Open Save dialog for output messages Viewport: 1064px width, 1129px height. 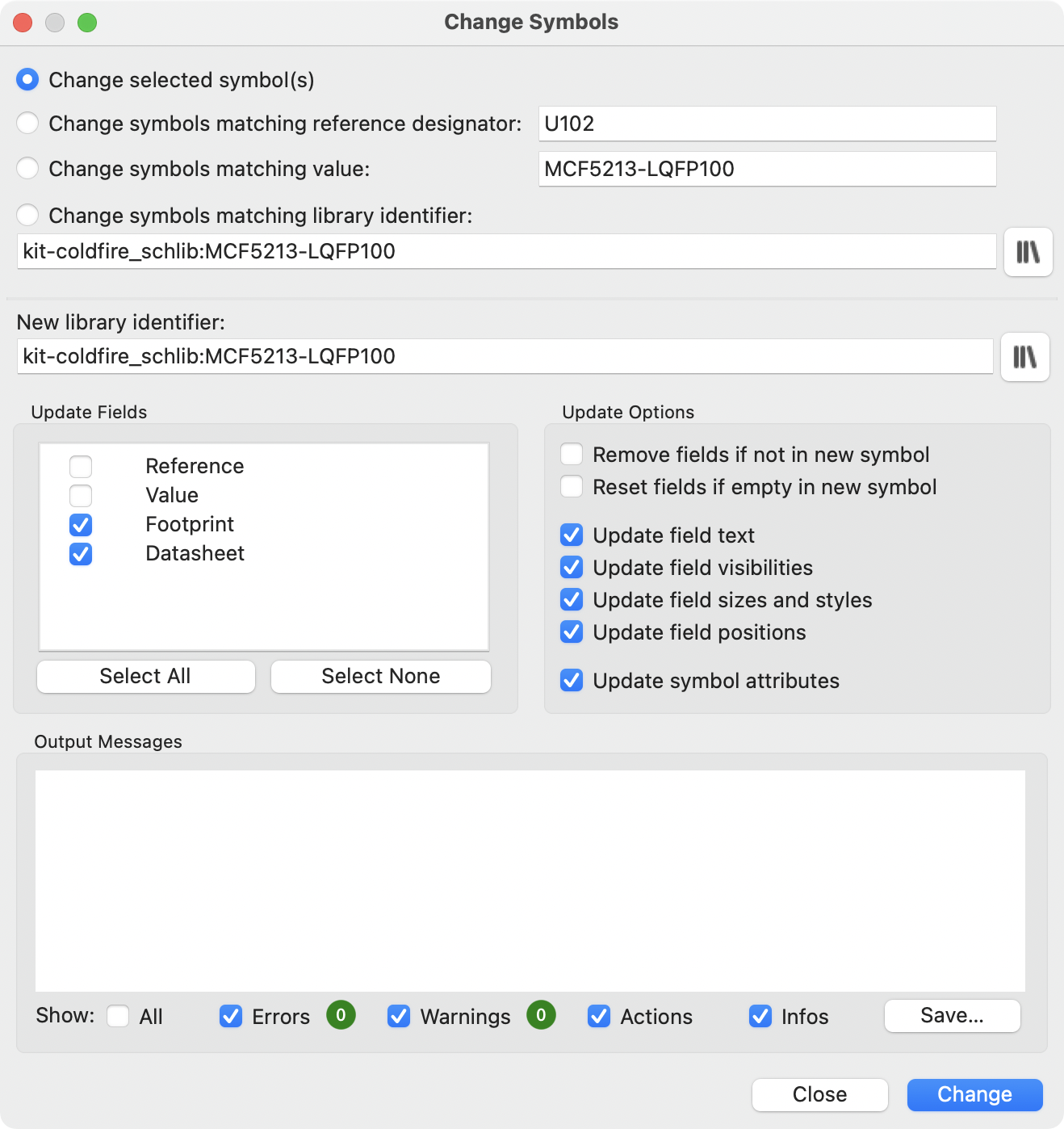pos(952,1016)
